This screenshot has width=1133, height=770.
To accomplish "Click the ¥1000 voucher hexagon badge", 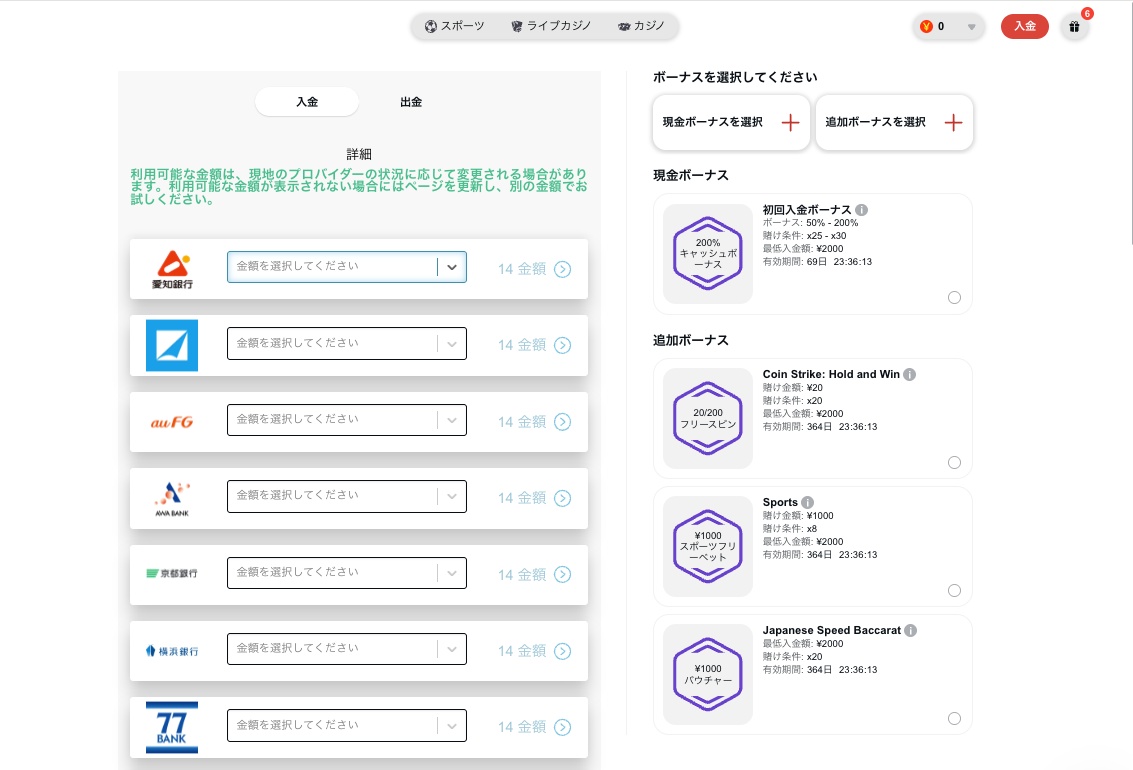I will tap(708, 674).
